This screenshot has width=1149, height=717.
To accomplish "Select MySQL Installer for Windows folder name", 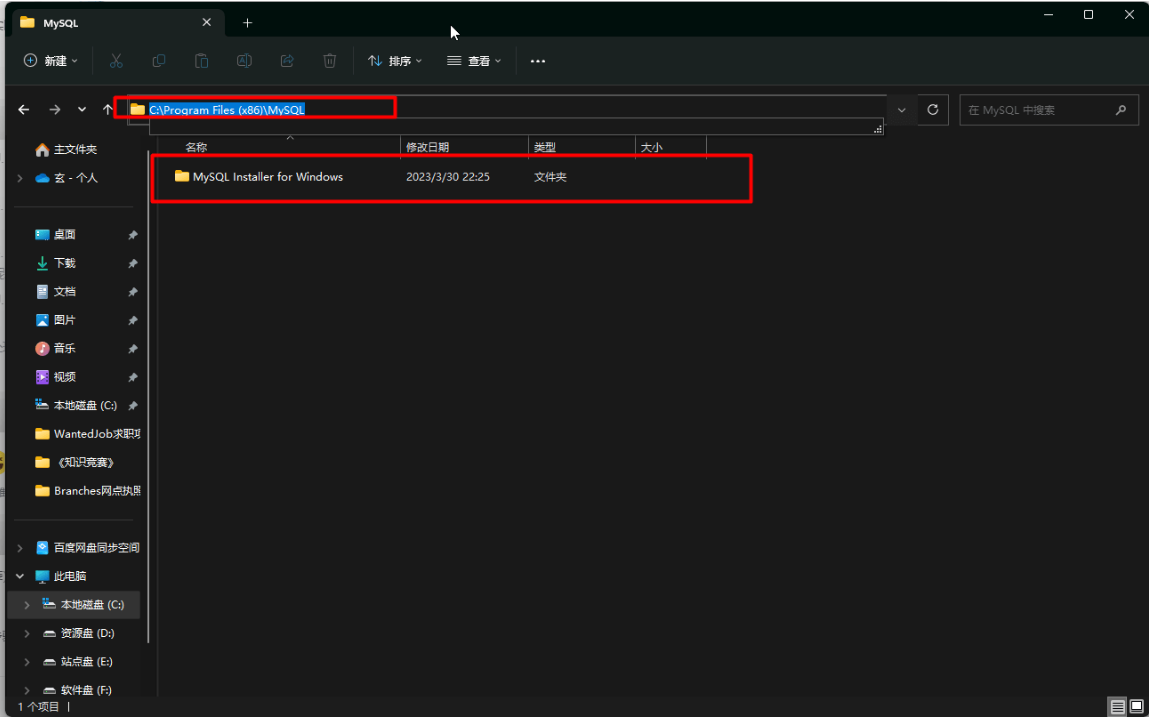I will (x=267, y=177).
